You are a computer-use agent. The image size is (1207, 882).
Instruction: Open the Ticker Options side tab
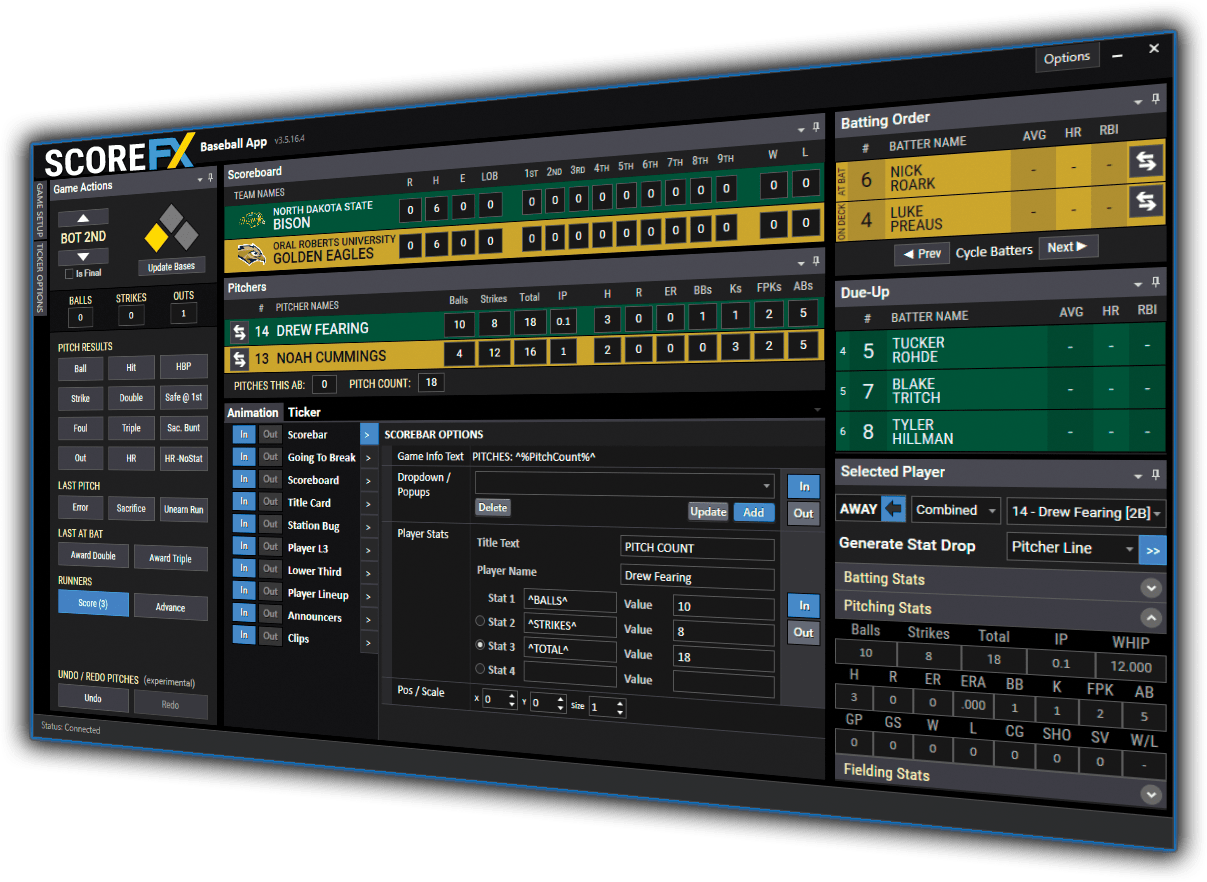click(x=41, y=278)
